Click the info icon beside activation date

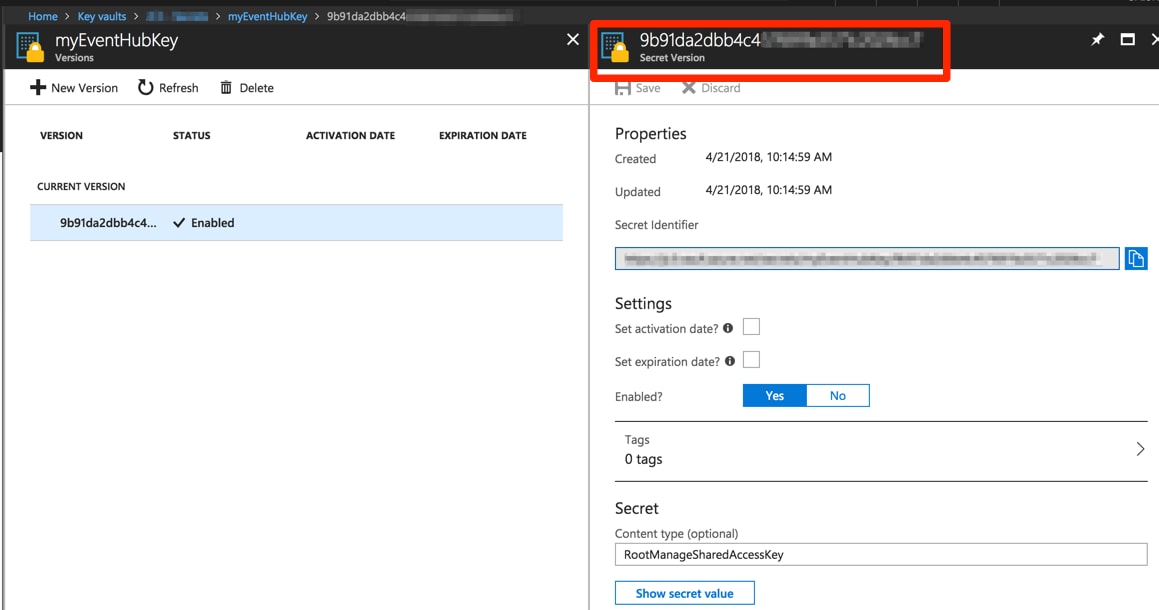click(x=728, y=328)
